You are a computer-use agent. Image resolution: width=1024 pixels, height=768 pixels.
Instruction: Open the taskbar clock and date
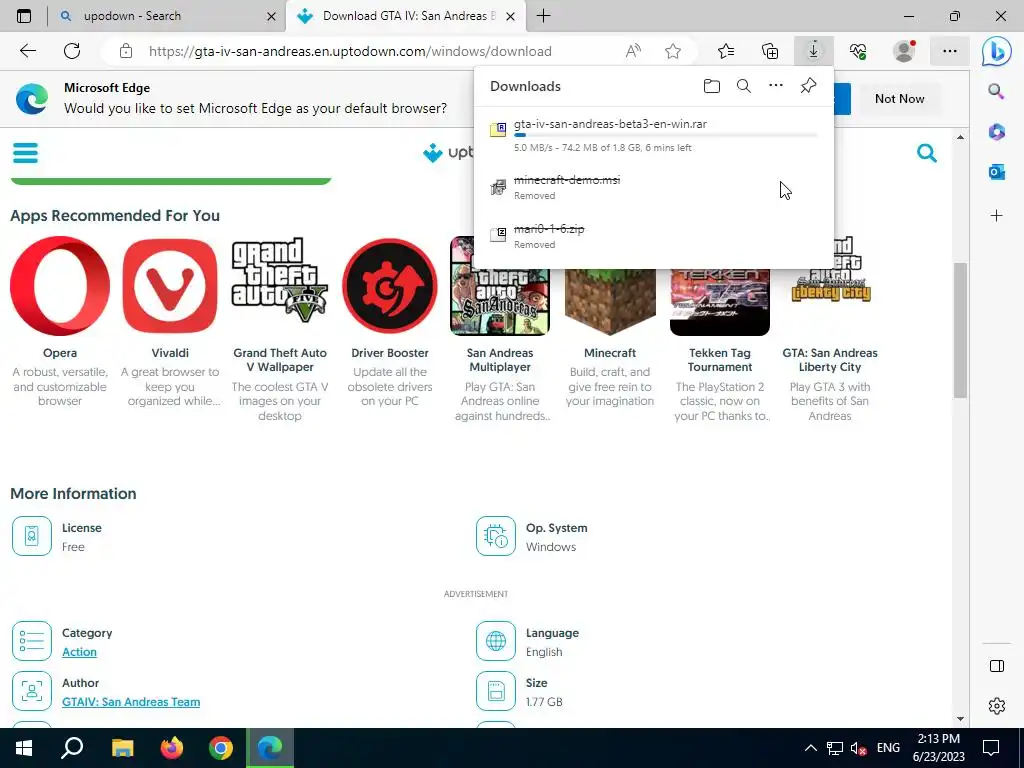click(x=938, y=748)
